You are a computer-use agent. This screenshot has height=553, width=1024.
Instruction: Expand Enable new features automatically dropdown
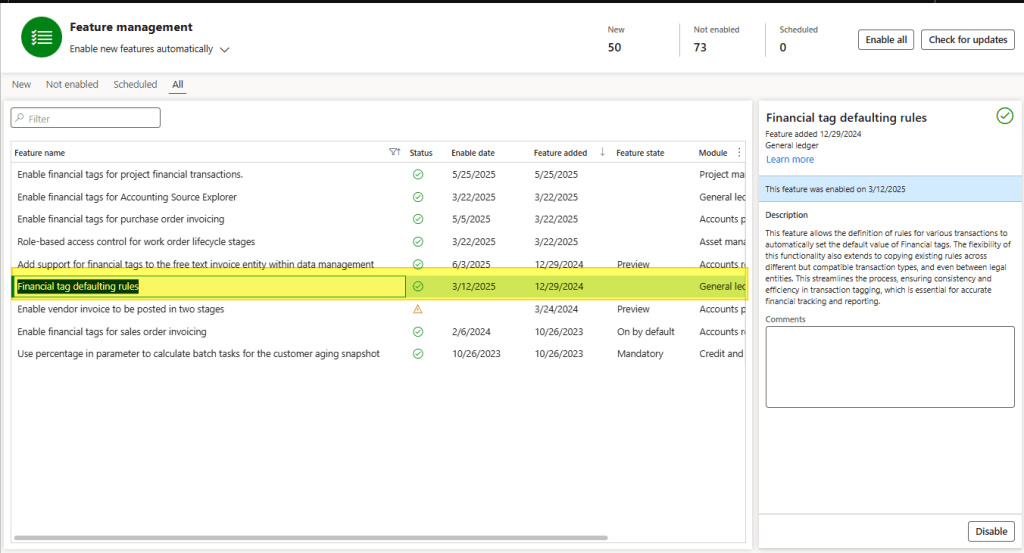pos(225,50)
